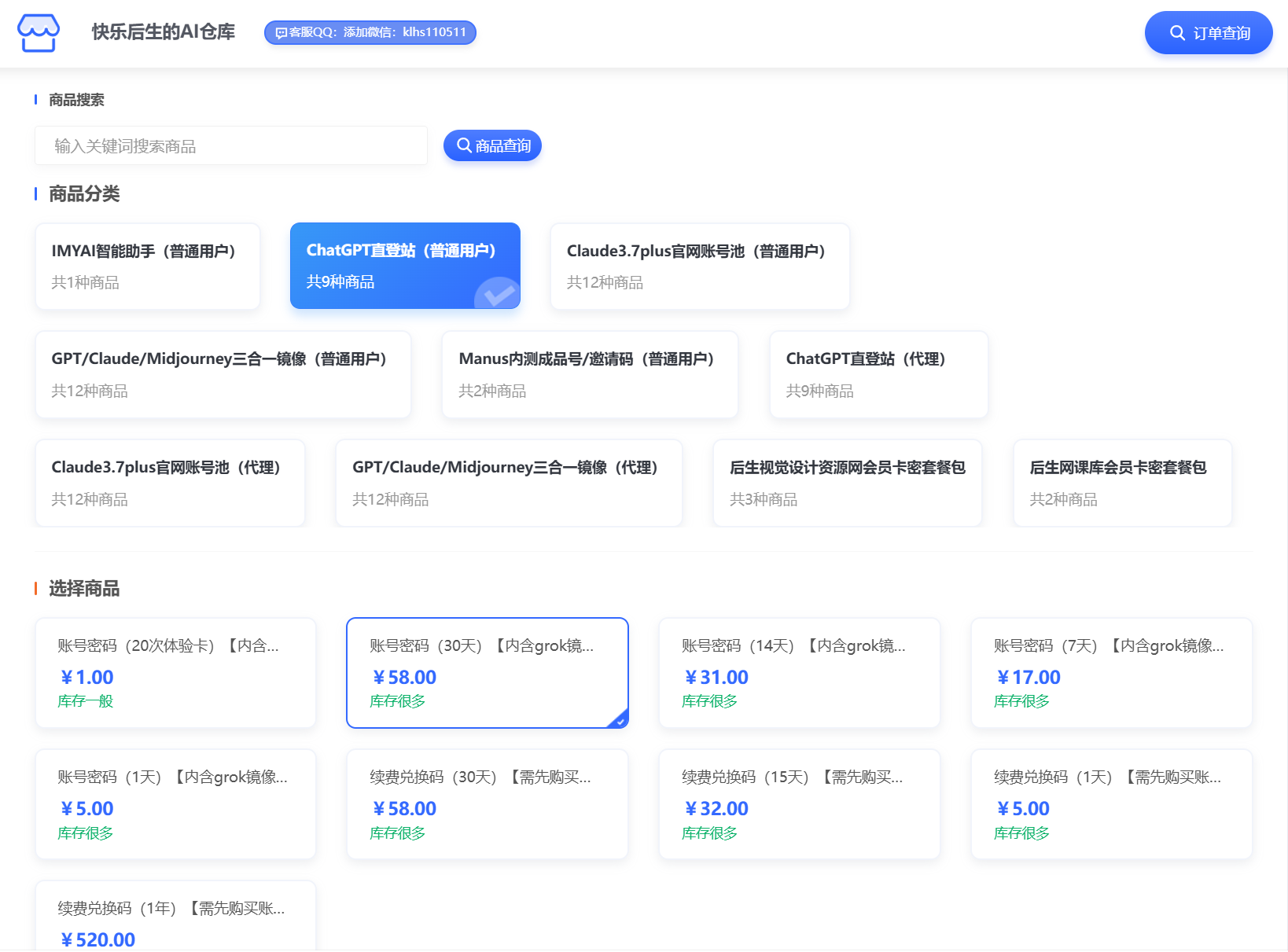Click the blue store logo icon
1288x952 pixels.
coord(39,33)
